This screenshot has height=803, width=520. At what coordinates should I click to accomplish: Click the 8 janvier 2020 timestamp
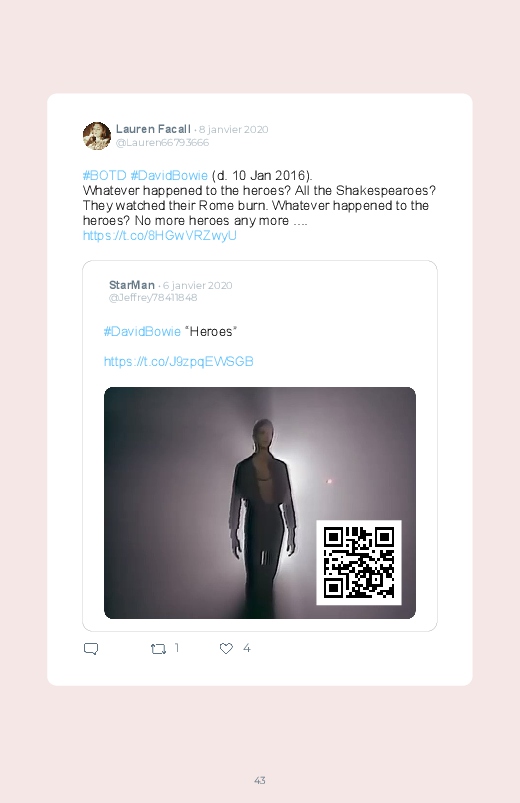[234, 130]
